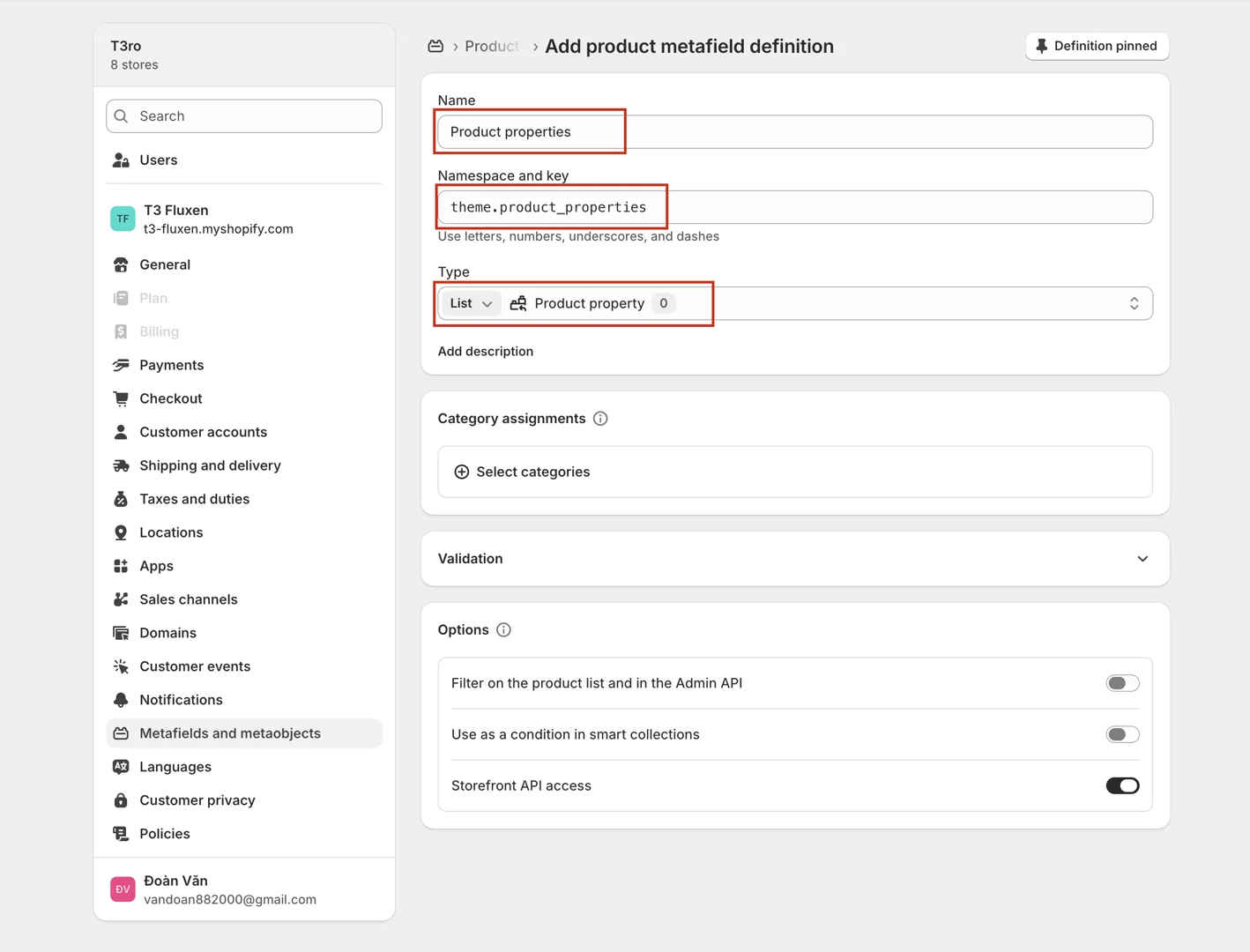
Task: Click the Policies icon
Action: (121, 834)
